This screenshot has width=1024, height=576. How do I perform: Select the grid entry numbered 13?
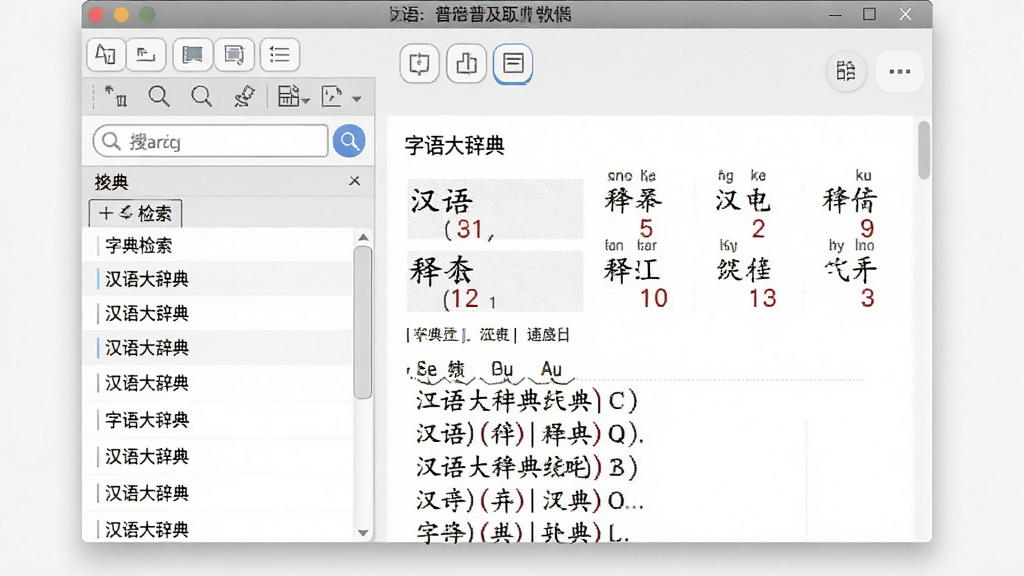[x=746, y=274]
